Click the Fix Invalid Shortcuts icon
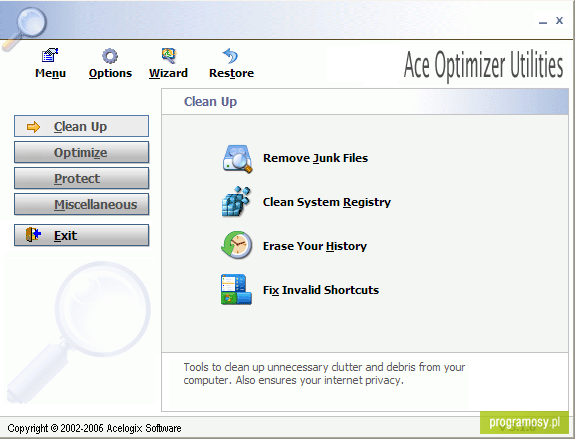This screenshot has width=575, height=440. 236,289
